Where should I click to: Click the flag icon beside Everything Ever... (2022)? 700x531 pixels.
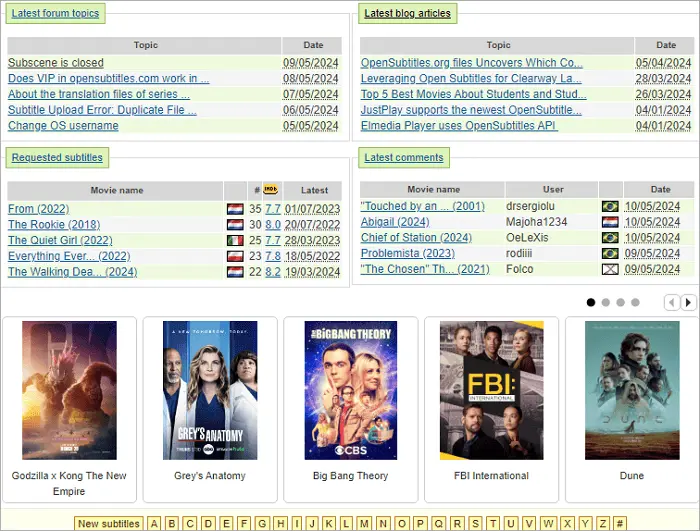(235, 256)
